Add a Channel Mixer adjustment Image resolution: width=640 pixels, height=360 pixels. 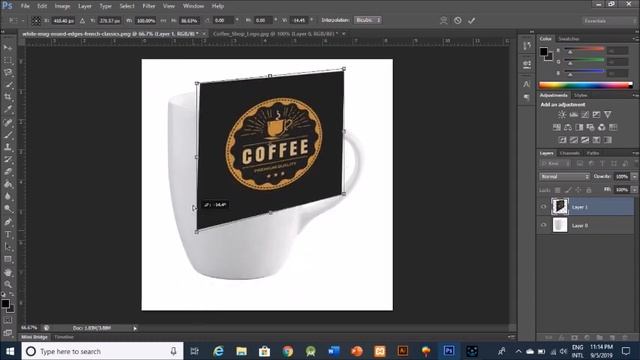point(602,127)
